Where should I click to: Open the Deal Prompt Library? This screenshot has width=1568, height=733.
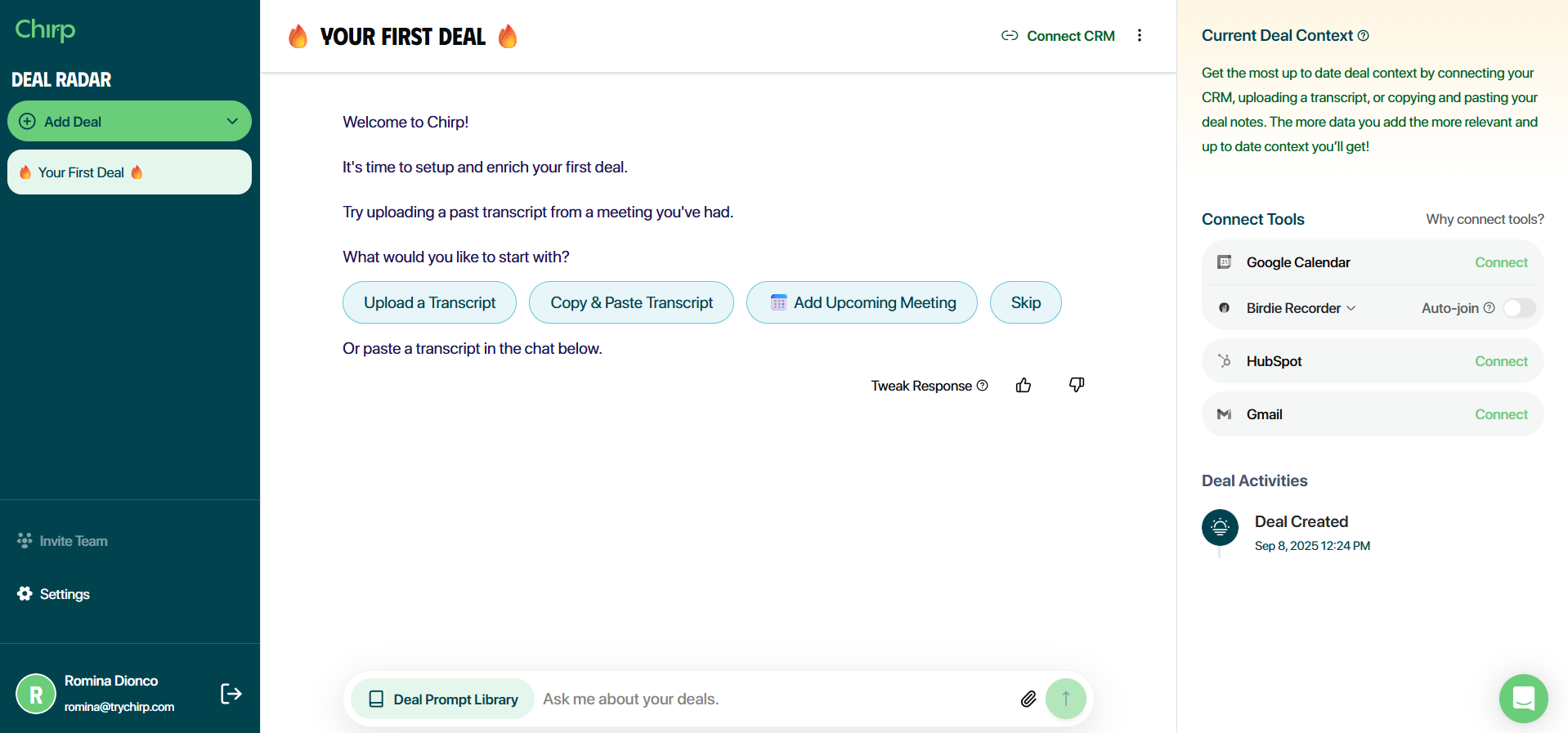(443, 699)
